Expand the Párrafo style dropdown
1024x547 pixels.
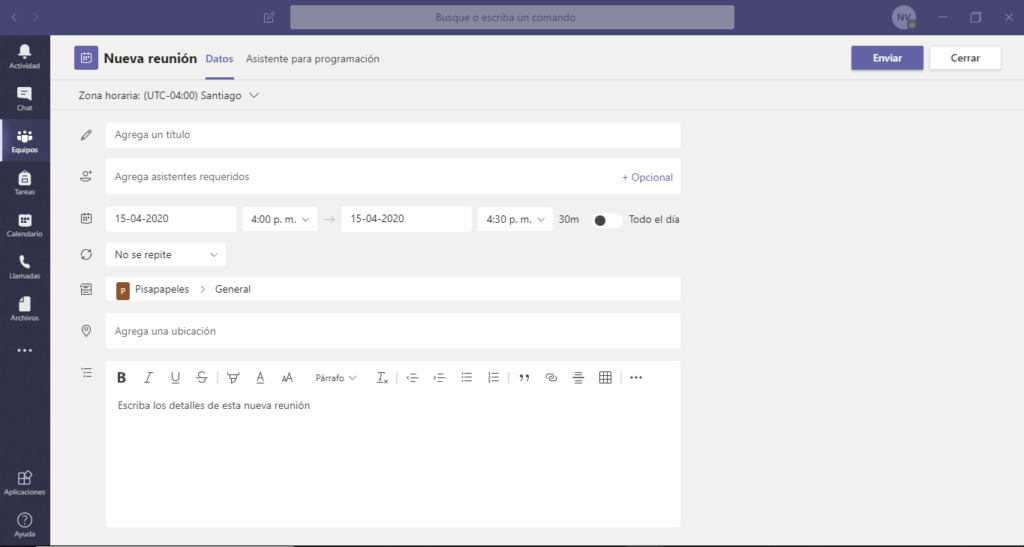(x=336, y=378)
